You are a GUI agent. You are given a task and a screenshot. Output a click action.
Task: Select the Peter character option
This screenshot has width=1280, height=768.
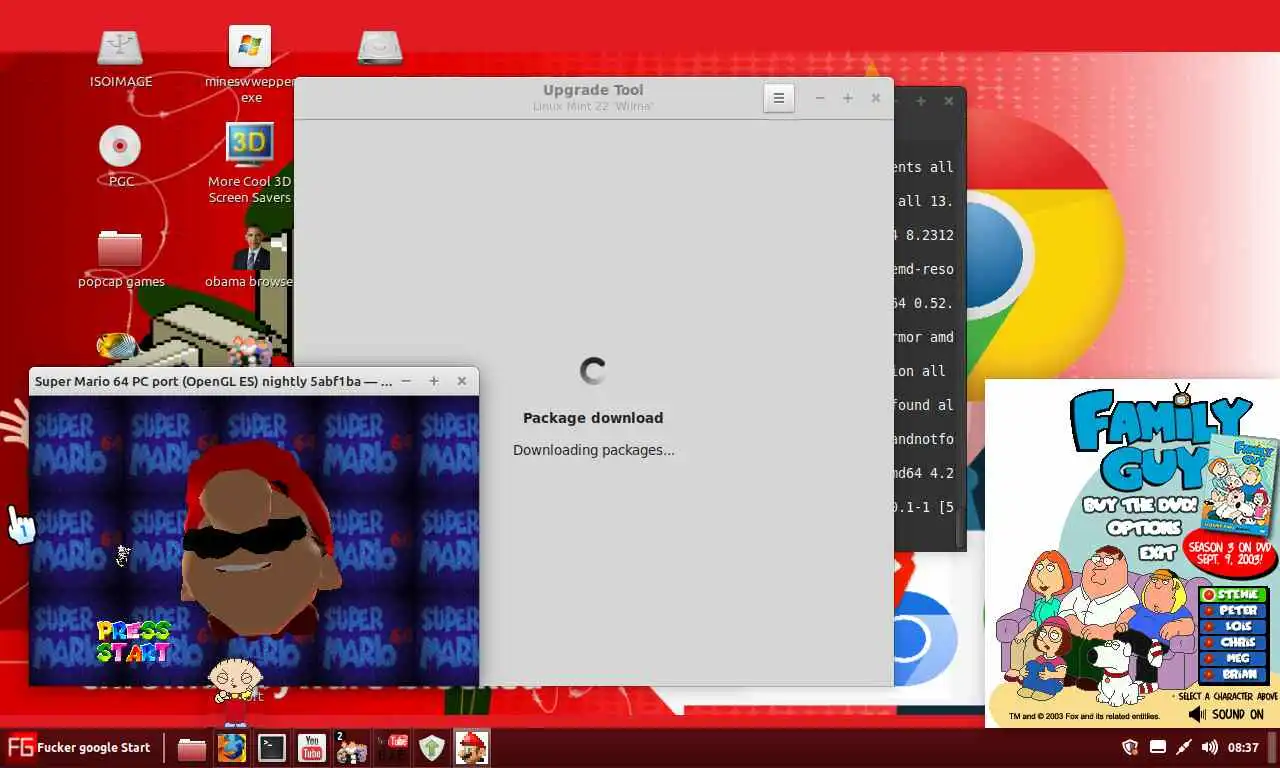1232,610
